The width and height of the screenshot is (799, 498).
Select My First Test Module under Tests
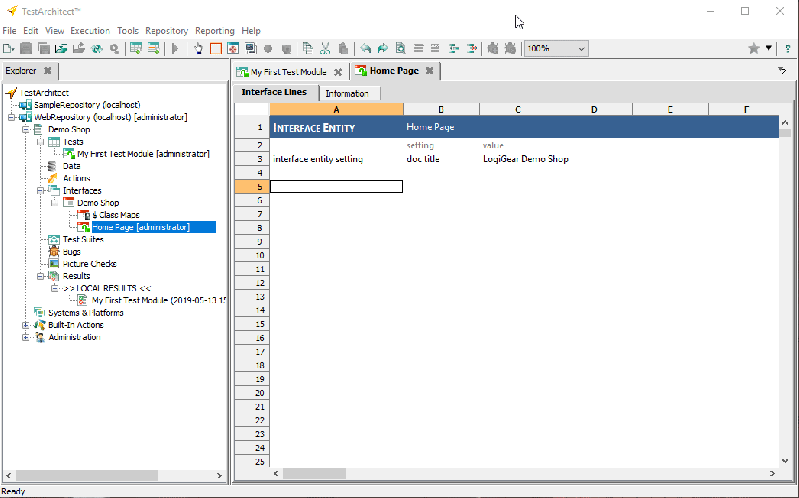point(143,154)
